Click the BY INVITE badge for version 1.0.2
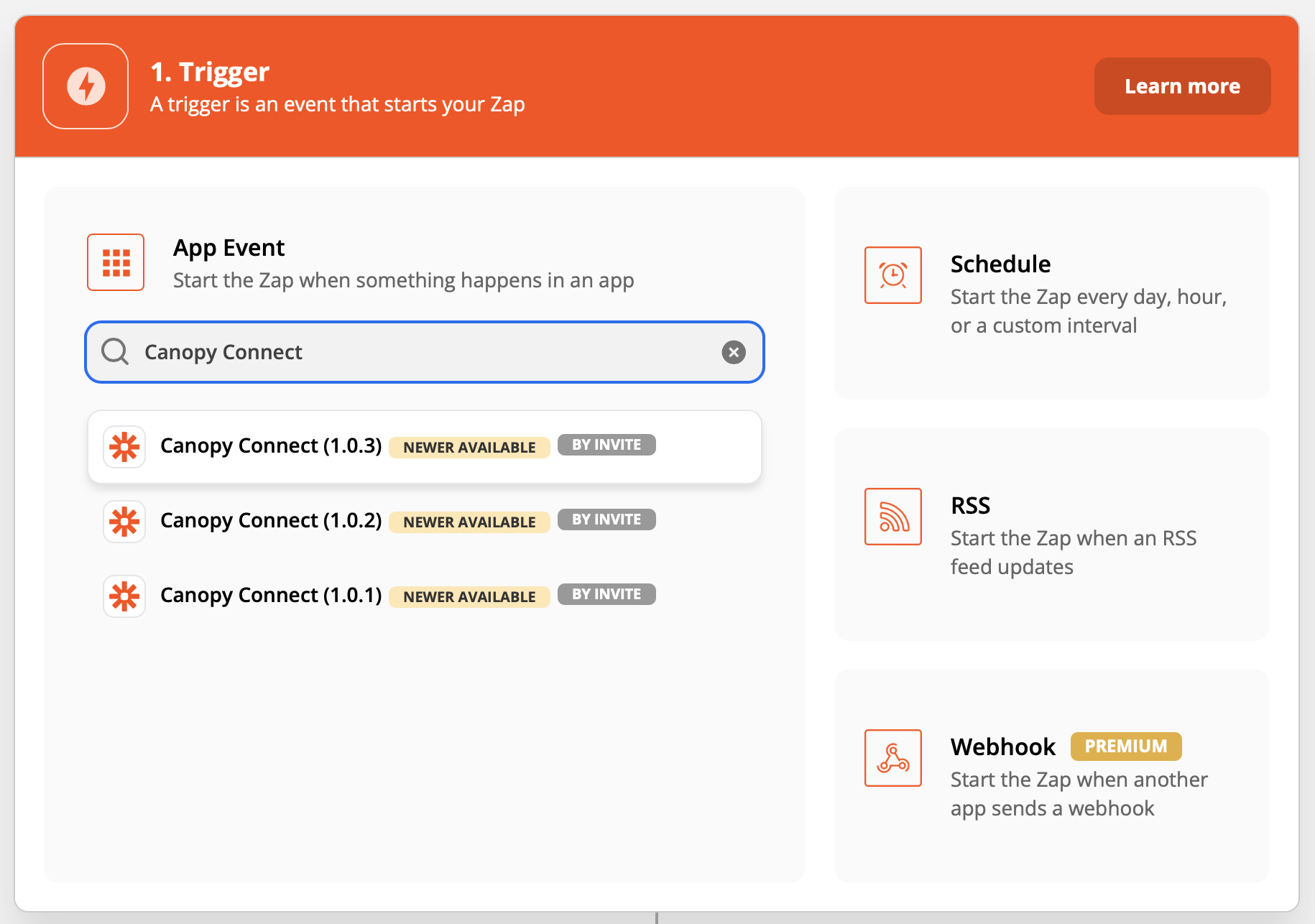Image resolution: width=1315 pixels, height=924 pixels. [x=606, y=519]
